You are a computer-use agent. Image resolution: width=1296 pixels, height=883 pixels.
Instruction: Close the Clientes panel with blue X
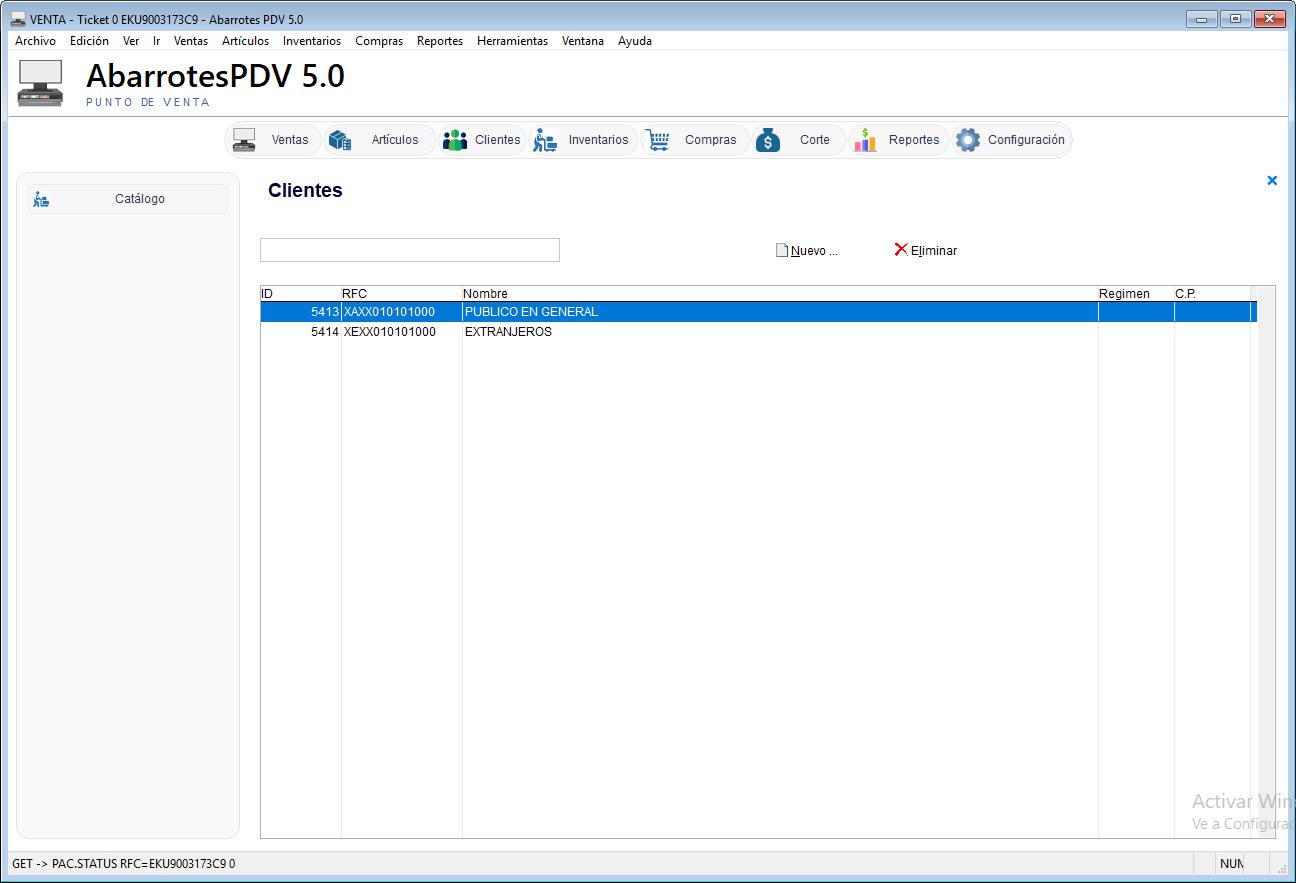point(1272,180)
